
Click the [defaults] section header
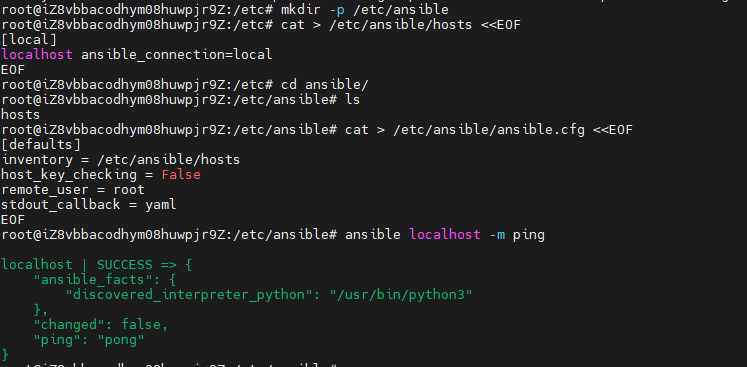pyautogui.click(x=41, y=144)
